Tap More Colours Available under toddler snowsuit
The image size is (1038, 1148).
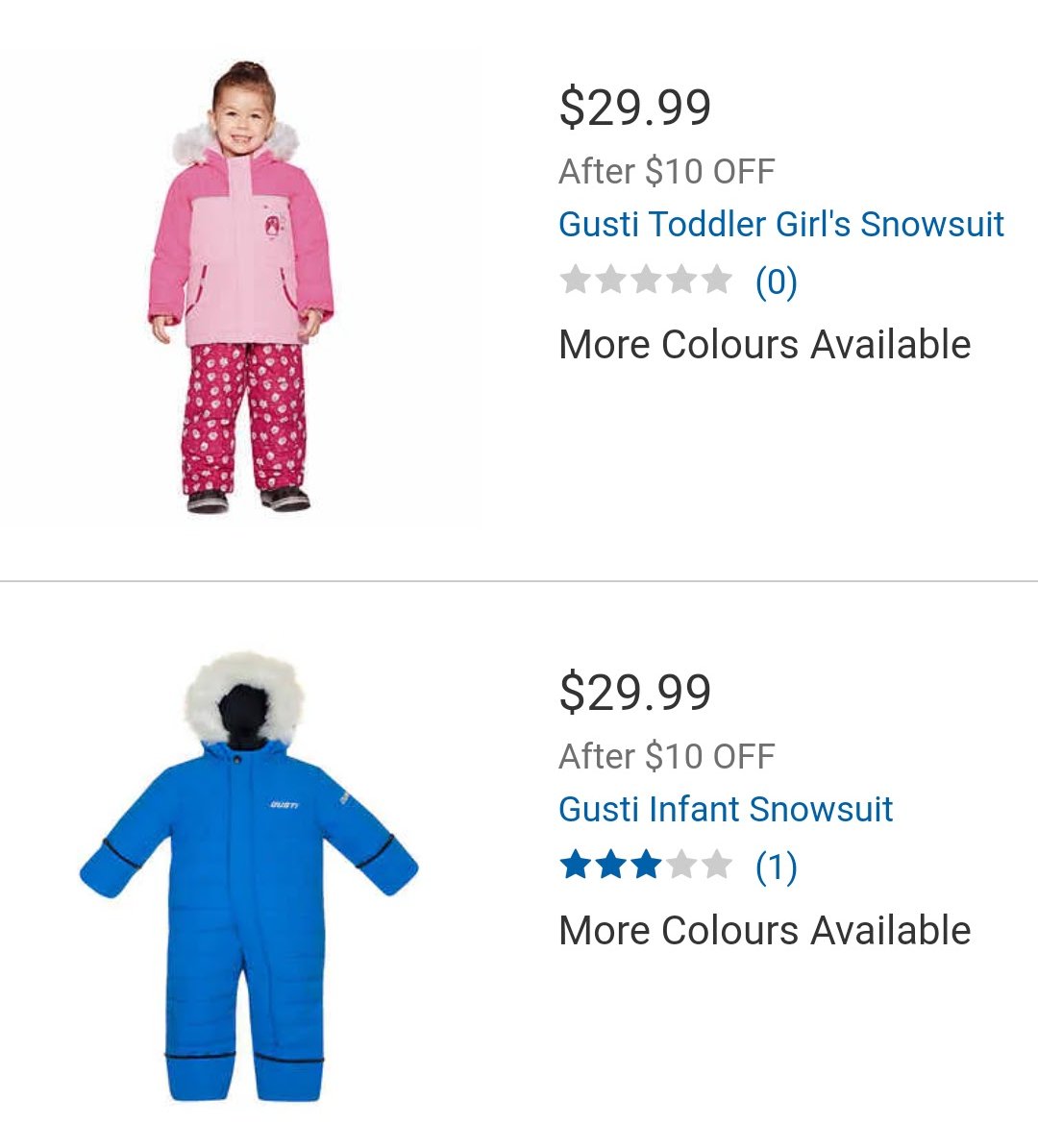765,344
